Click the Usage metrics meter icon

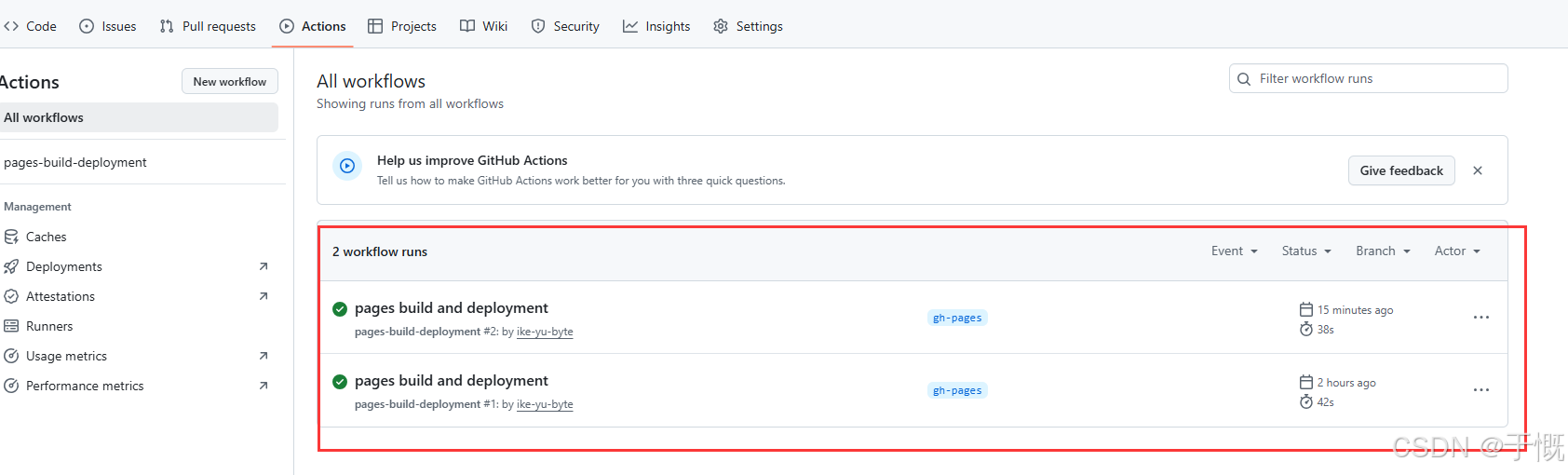click(x=11, y=356)
